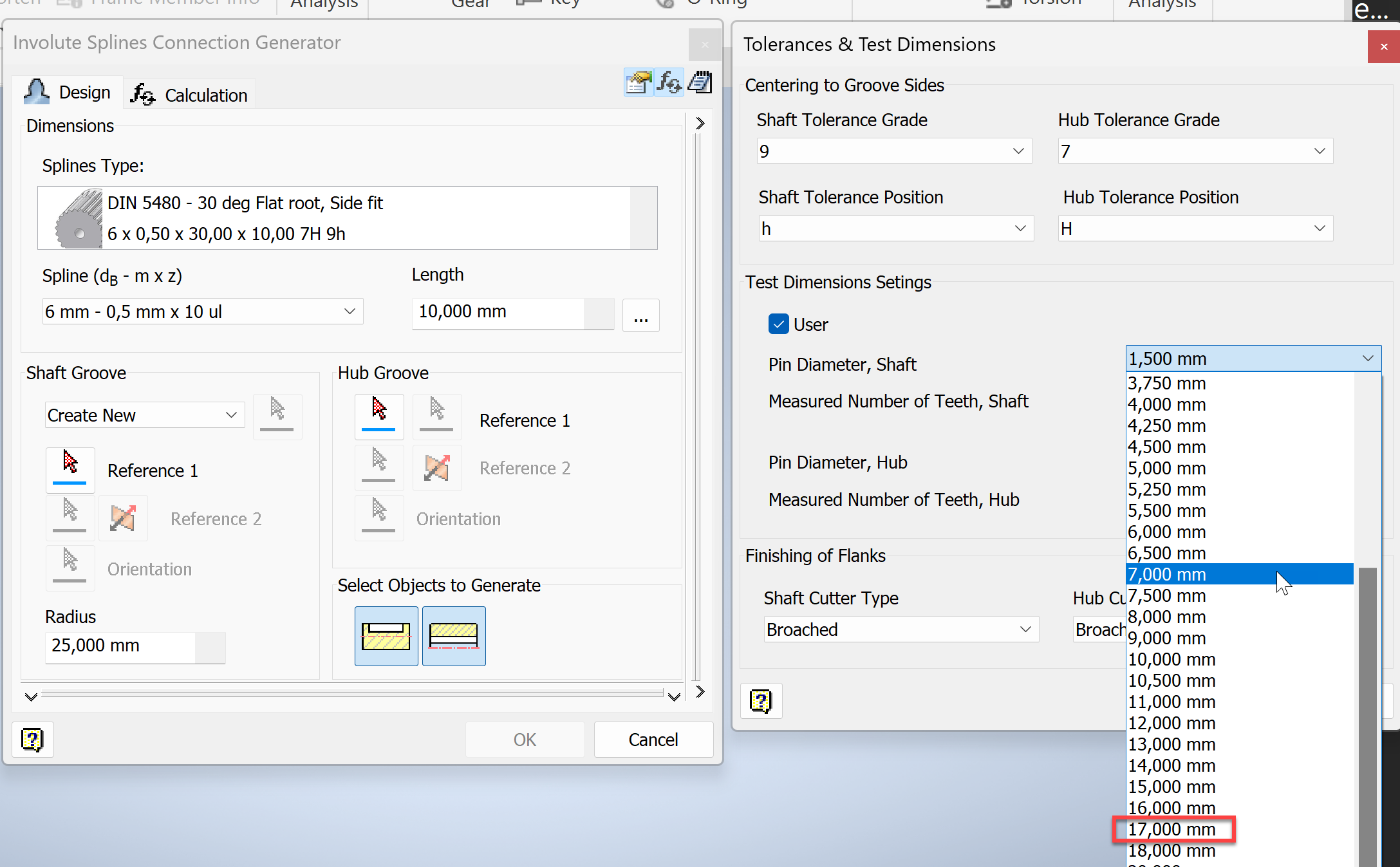Screen dimensions: 1400x867
Task: Open the calculation fx toolbar icon
Action: 669,83
